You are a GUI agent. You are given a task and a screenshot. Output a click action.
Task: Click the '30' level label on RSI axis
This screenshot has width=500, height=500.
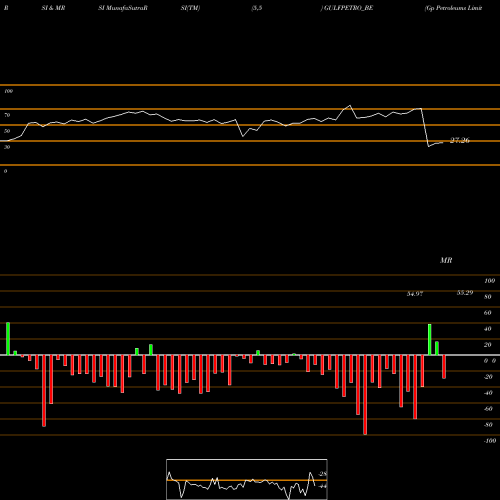coord(7,147)
